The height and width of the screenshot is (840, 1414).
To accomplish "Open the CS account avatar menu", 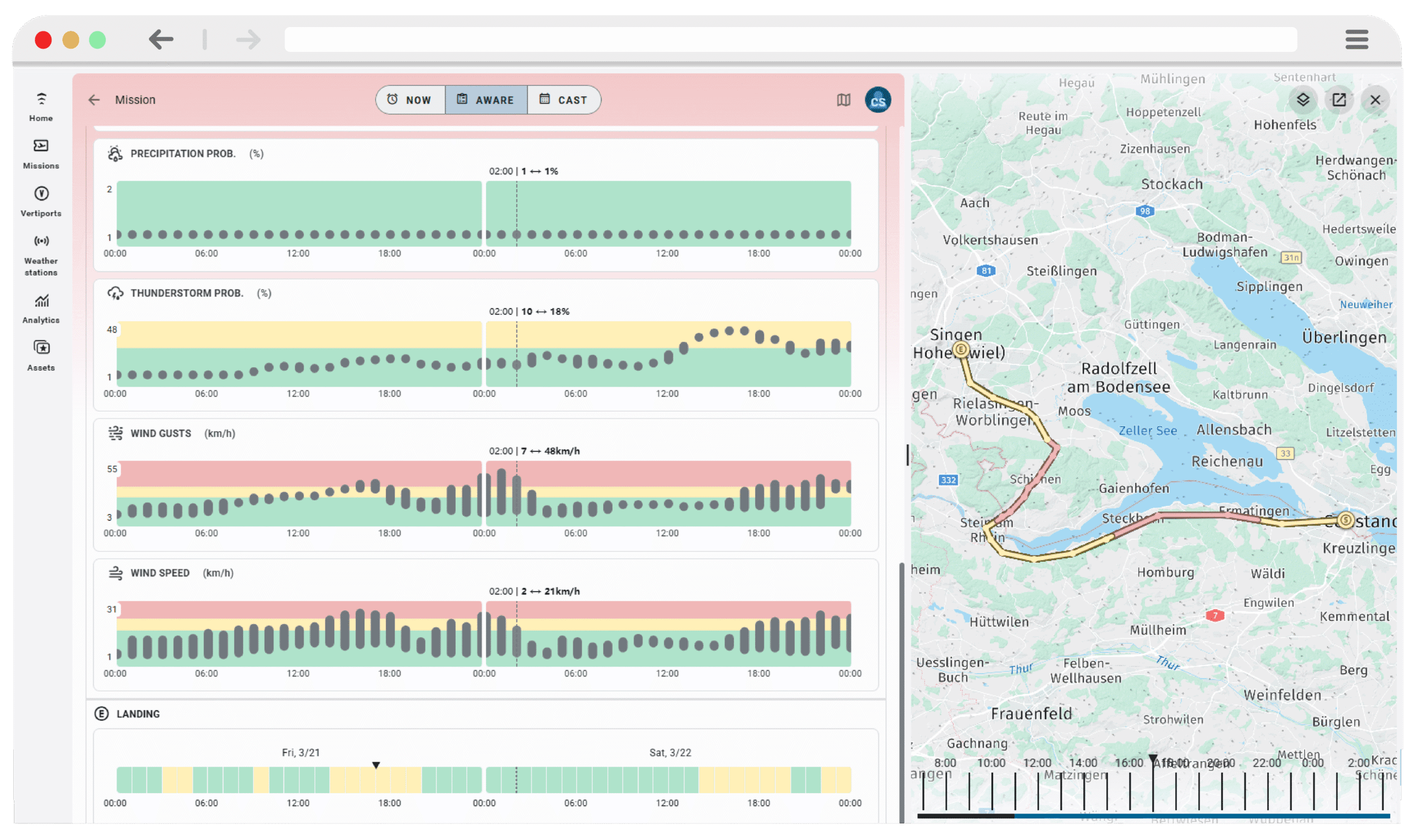I will (877, 99).
